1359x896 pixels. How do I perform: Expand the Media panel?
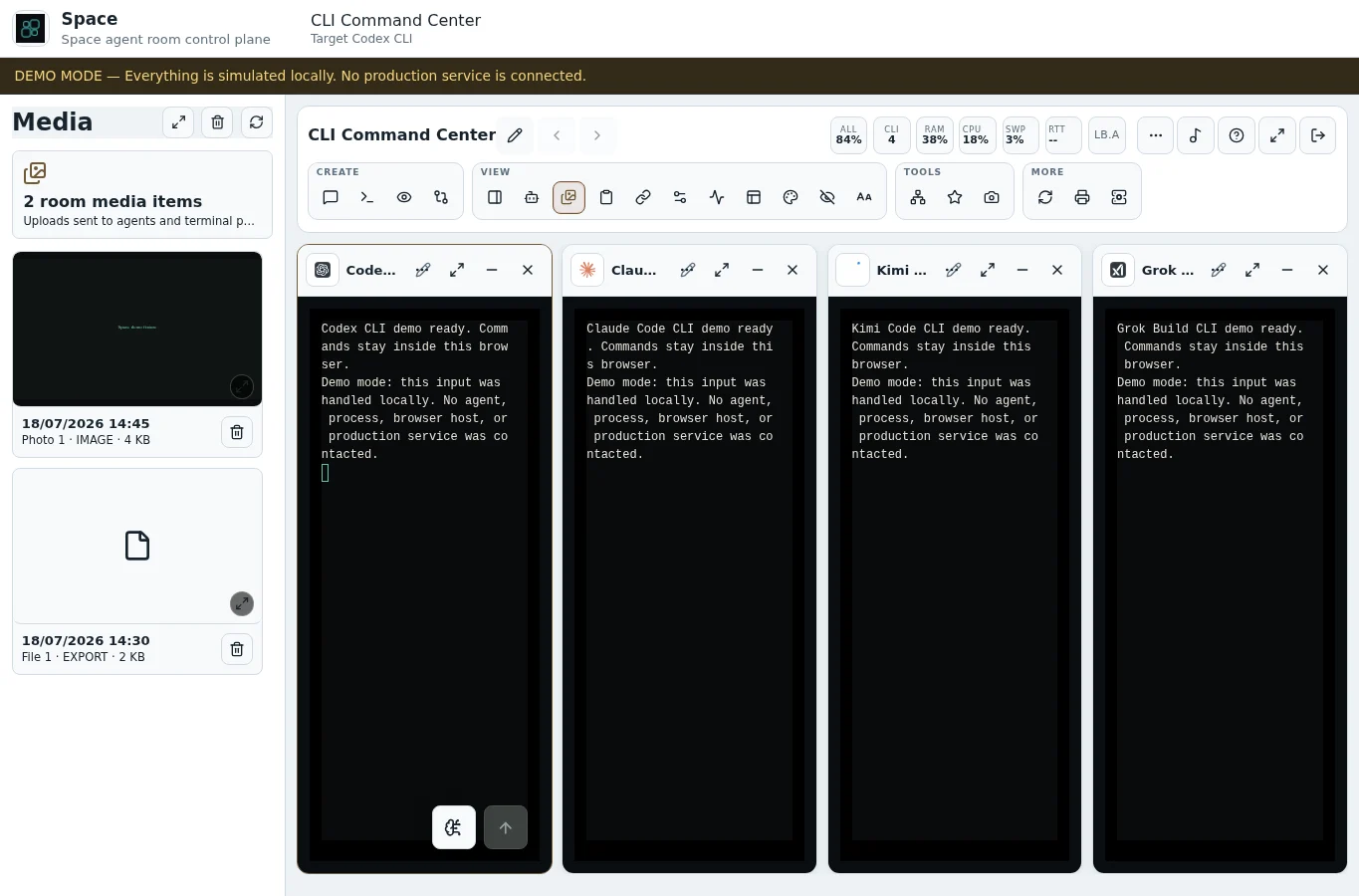[178, 122]
